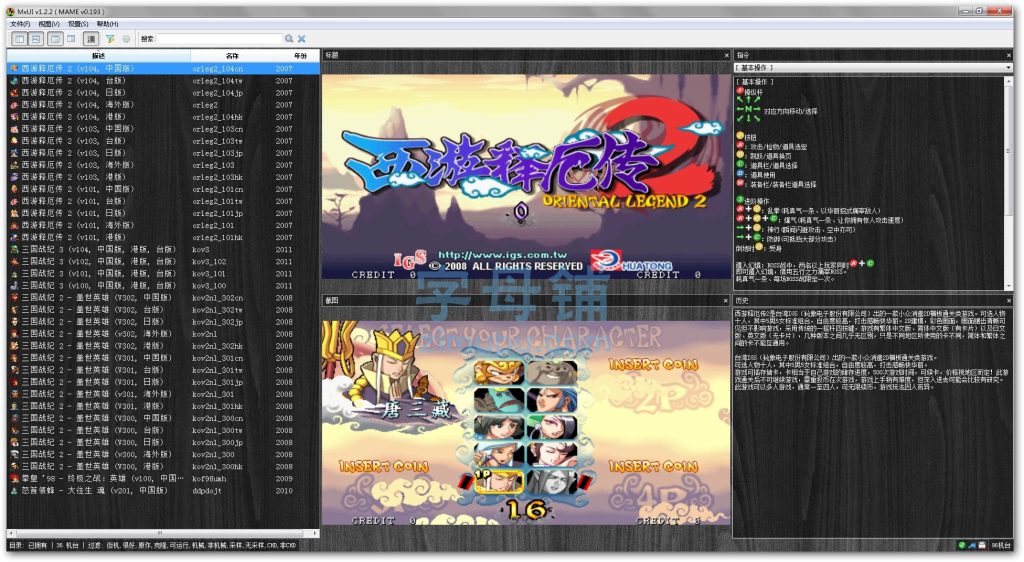1024x562 pixels.
Task: Sort list by the 年份 column header
Action: tap(300, 56)
